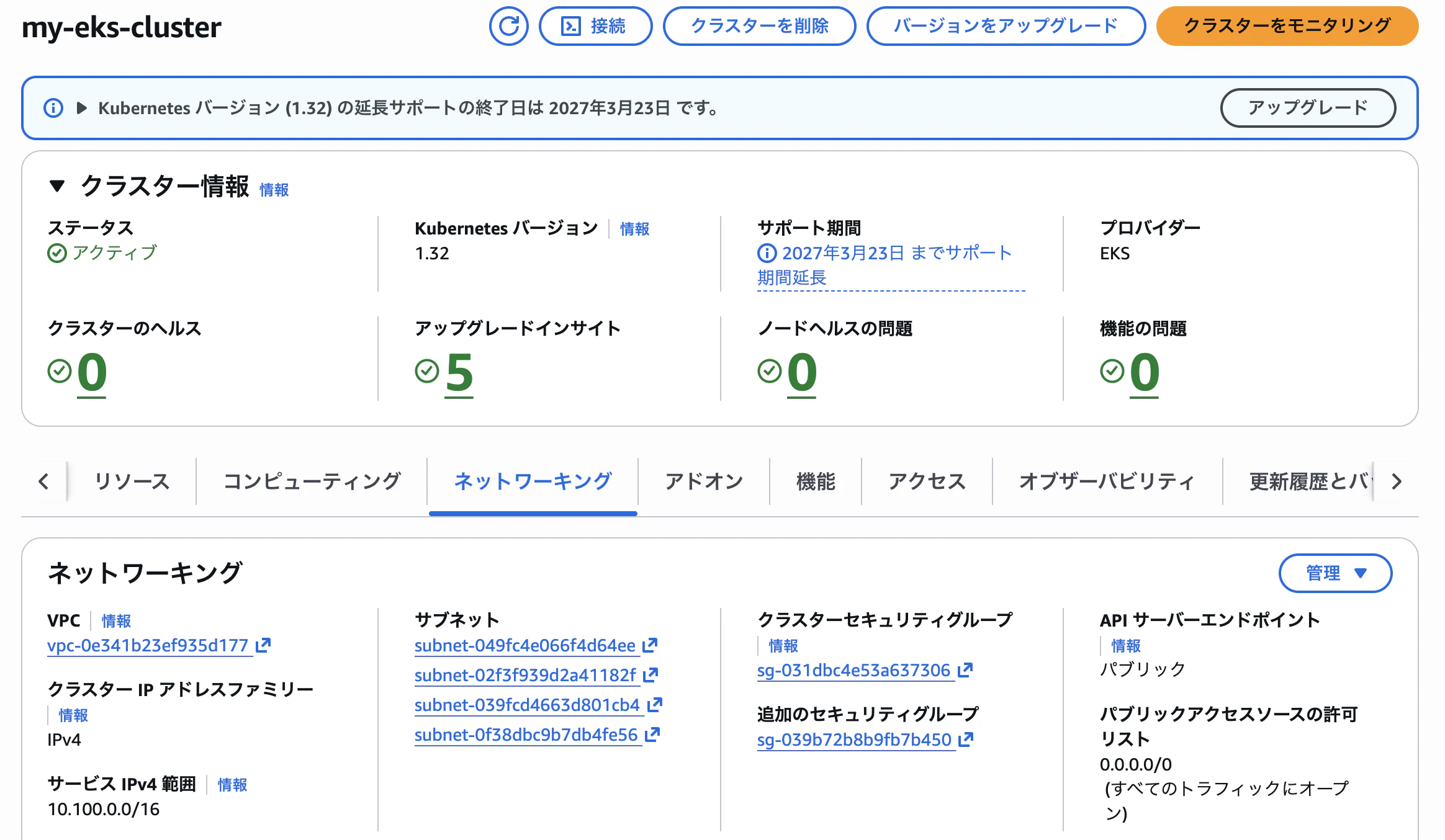
Task: Open クラスターをモニタリング
Action: pyautogui.click(x=1287, y=26)
